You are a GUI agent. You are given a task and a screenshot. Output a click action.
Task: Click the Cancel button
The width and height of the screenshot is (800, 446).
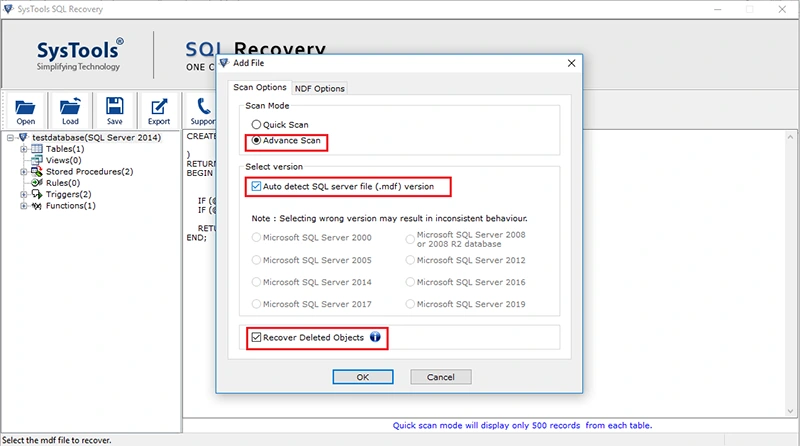tap(441, 377)
